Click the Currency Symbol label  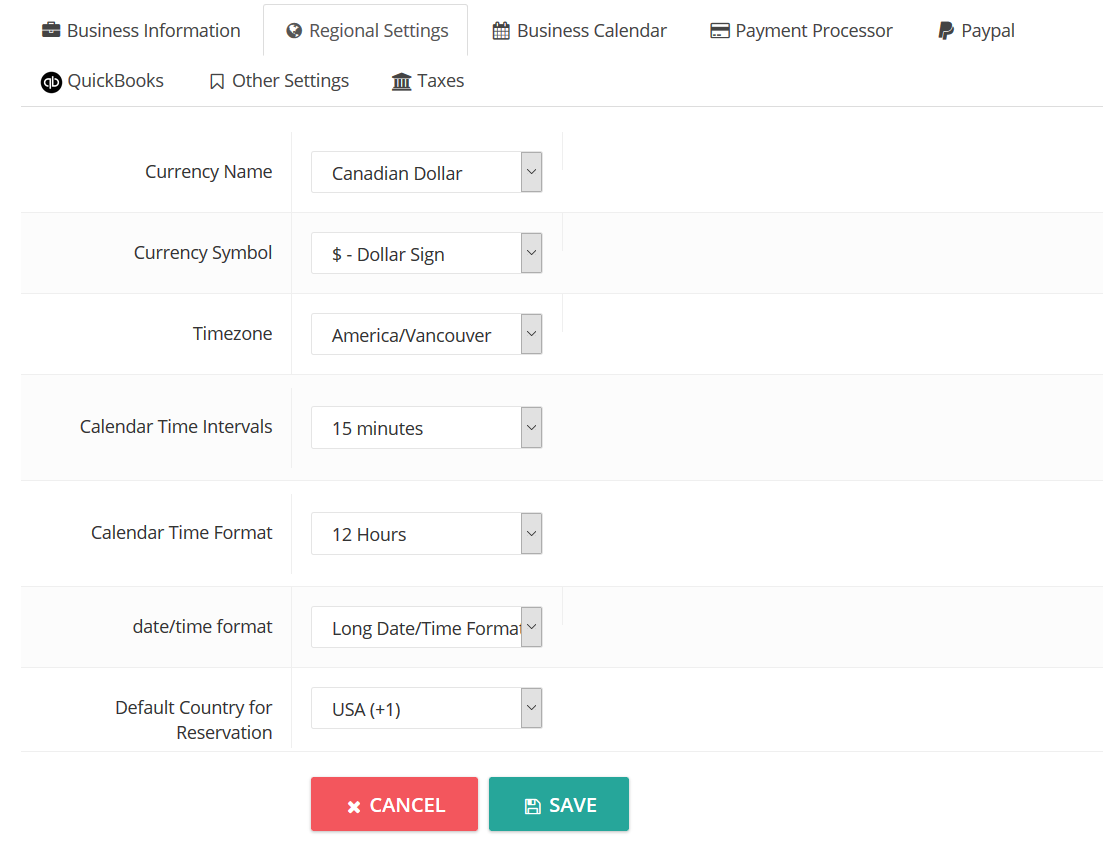[203, 253]
